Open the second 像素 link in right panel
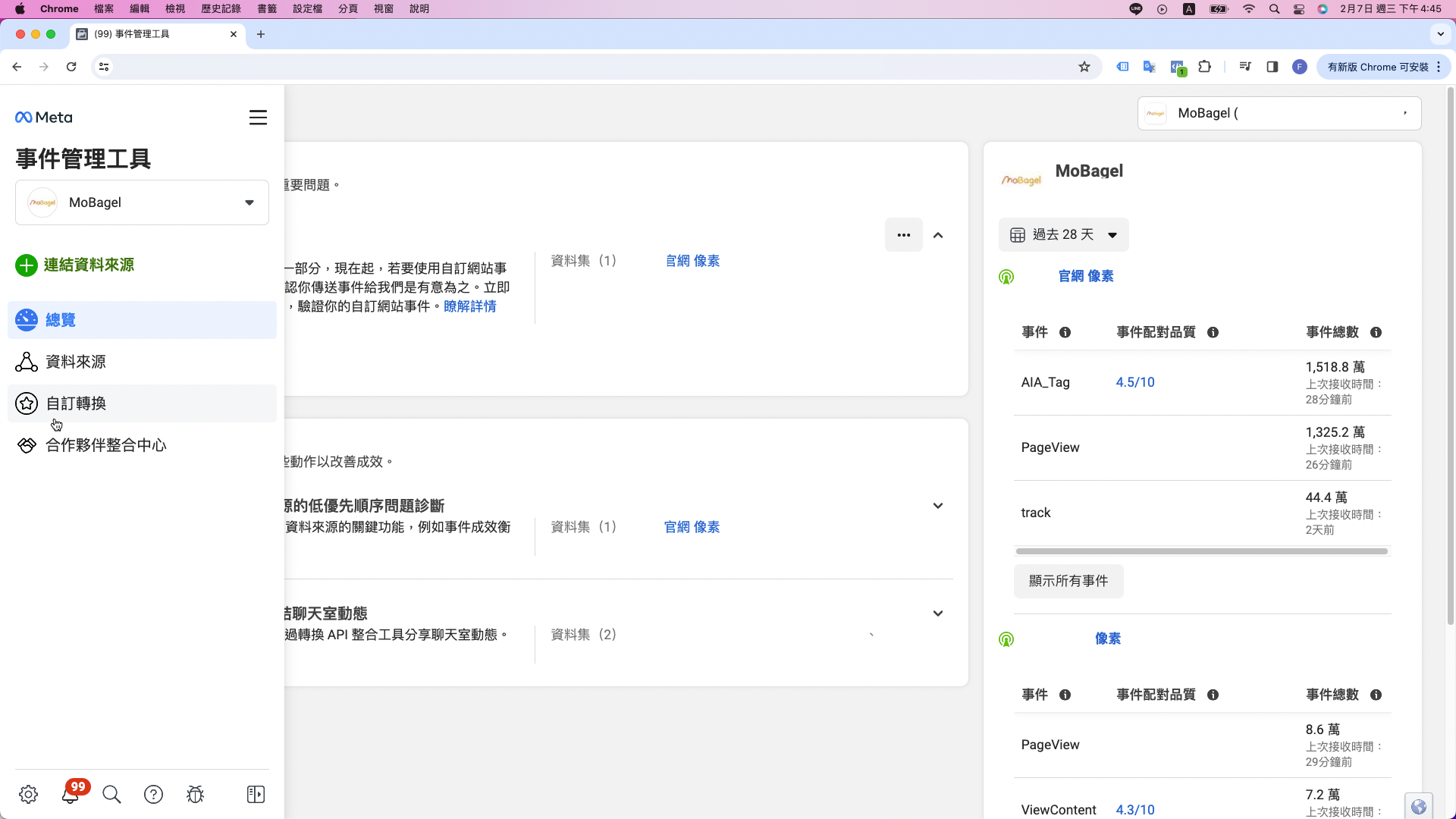 [x=1108, y=639]
